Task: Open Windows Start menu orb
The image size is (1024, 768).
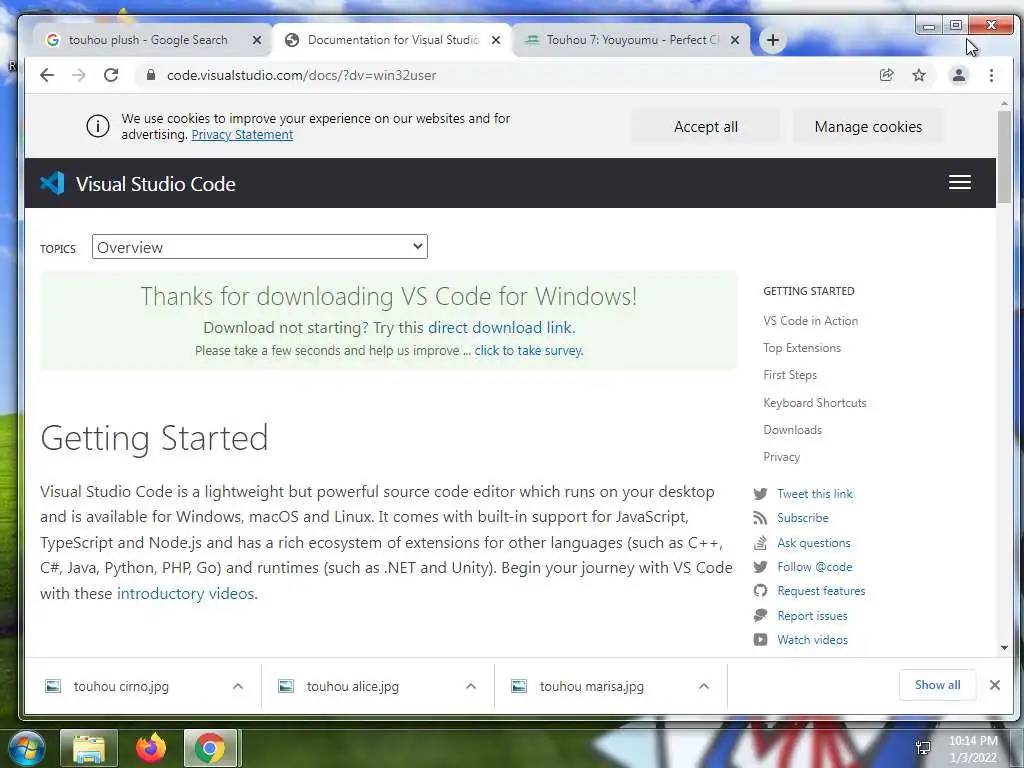Action: click(x=26, y=748)
